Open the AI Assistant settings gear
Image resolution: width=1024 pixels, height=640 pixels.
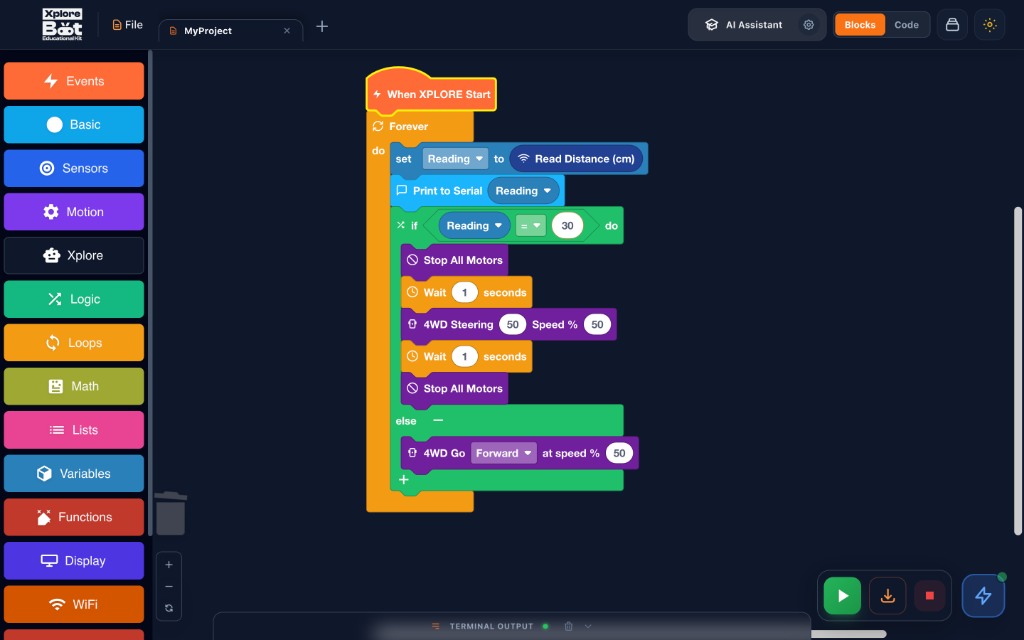click(x=808, y=24)
